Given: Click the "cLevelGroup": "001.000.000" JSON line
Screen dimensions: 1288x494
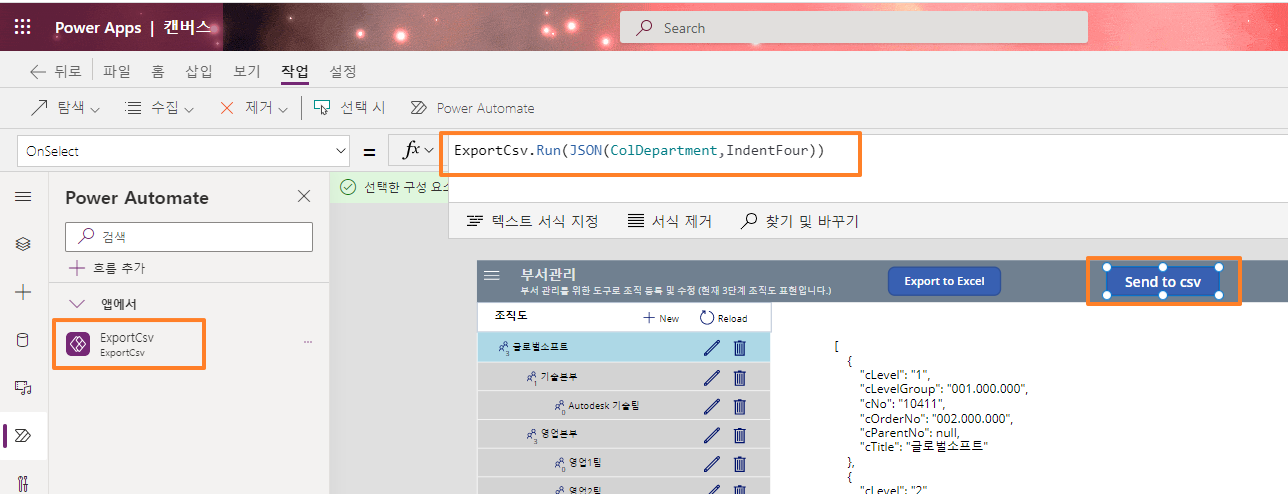Looking at the screenshot, I should (x=943, y=389).
